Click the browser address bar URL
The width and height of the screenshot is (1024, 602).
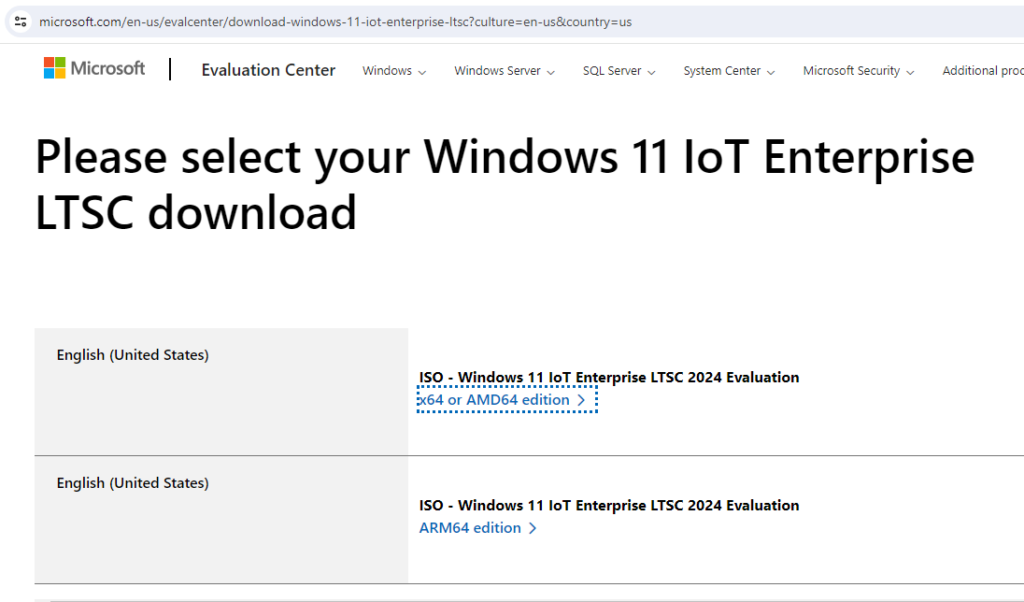coord(335,22)
